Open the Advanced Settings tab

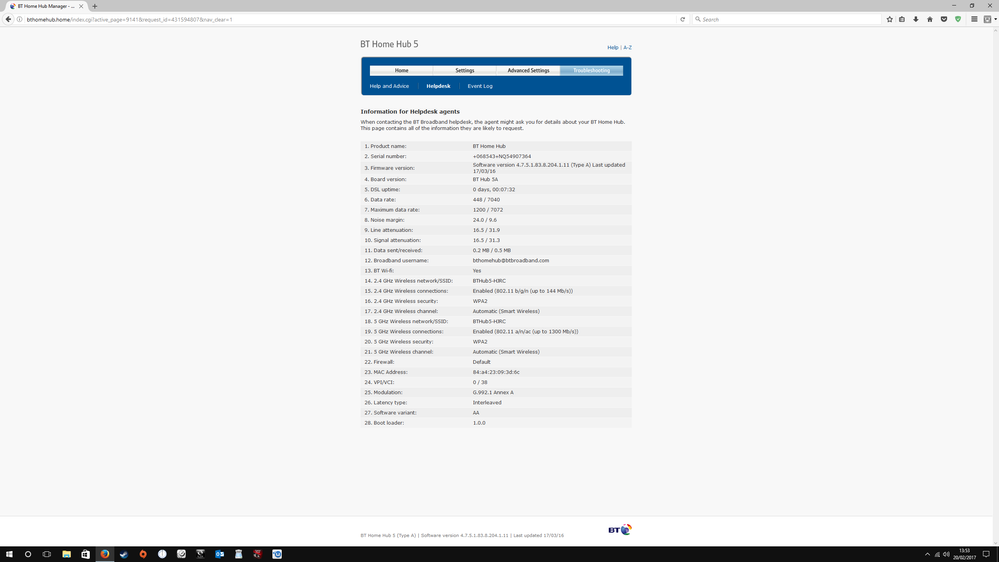(528, 71)
